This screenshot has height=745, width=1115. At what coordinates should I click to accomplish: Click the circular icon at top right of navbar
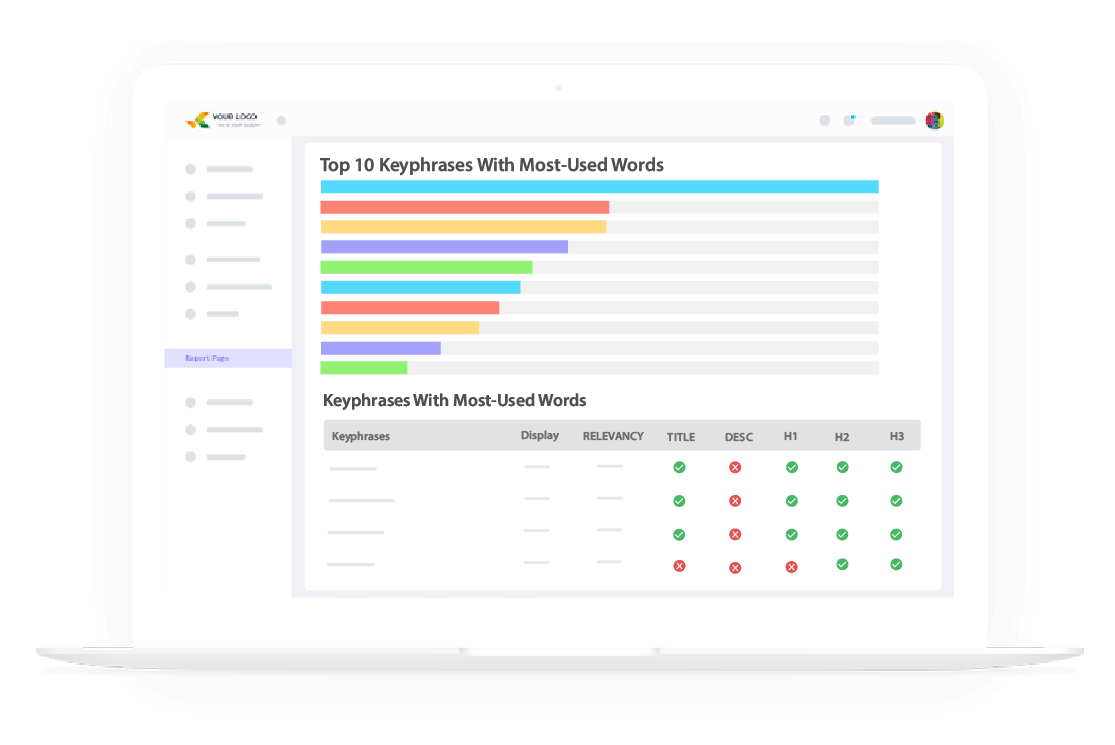pyautogui.click(x=824, y=120)
